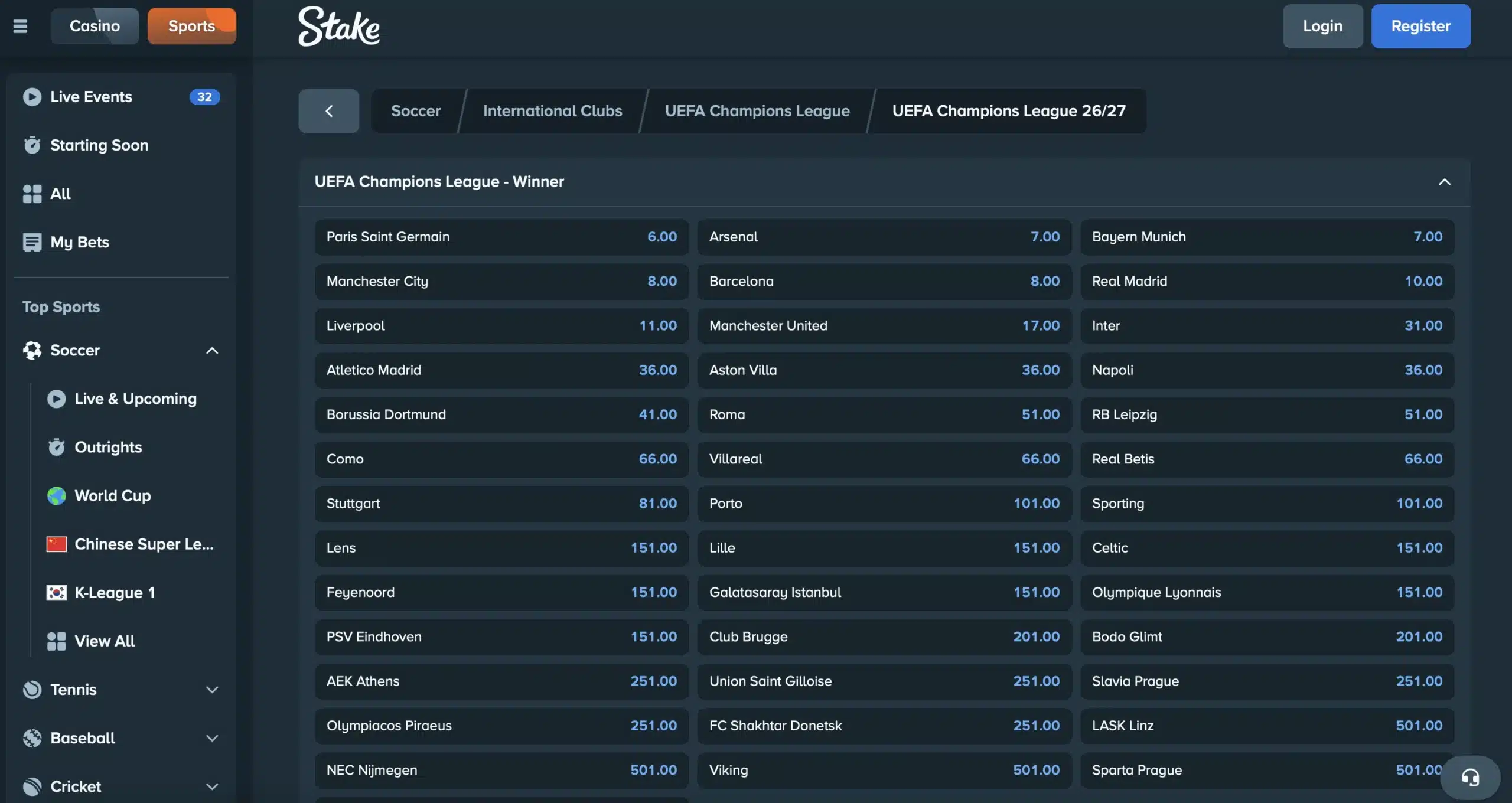This screenshot has height=803, width=1512.
Task: Click Top Sports heading text
Action: pyautogui.click(x=61, y=307)
